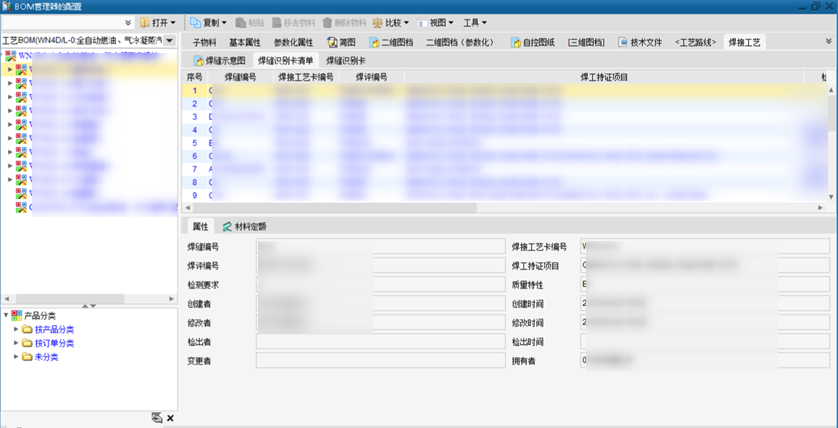The height and width of the screenshot is (428, 838).
Task: Click the 焊缝示意图 tab icon
Action: [x=198, y=60]
